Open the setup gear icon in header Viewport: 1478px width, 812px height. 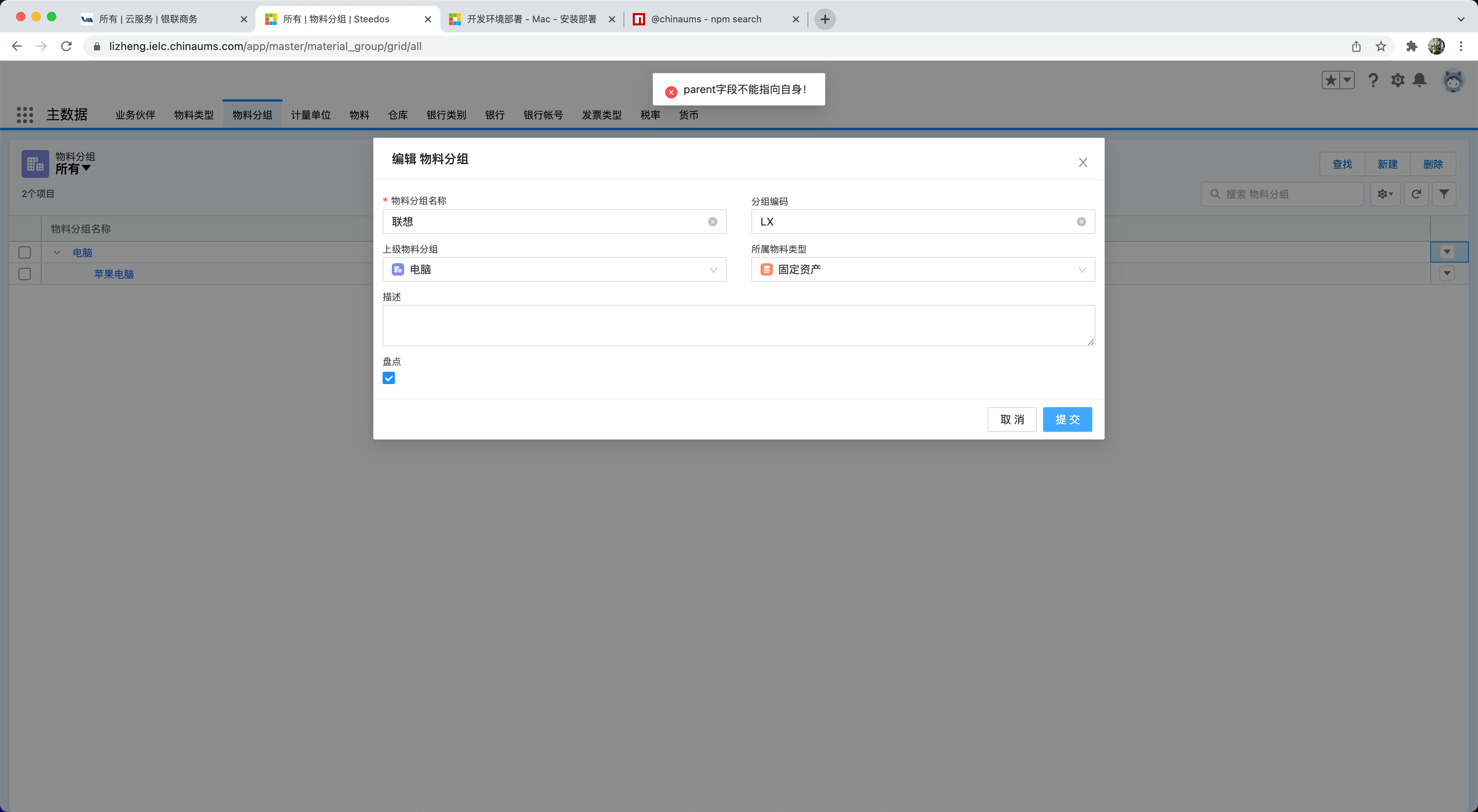click(1398, 80)
